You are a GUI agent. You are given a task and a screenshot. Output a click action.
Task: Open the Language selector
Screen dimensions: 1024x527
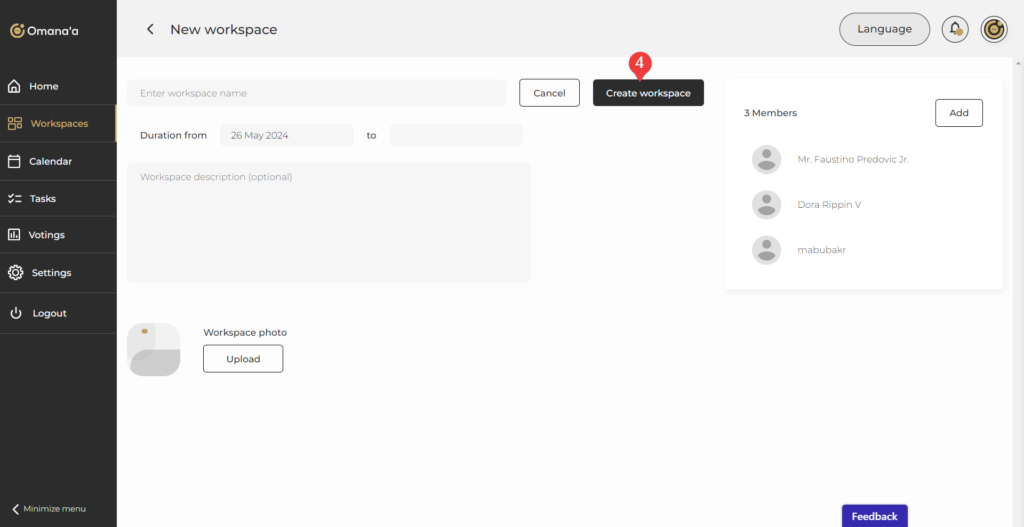(x=884, y=29)
